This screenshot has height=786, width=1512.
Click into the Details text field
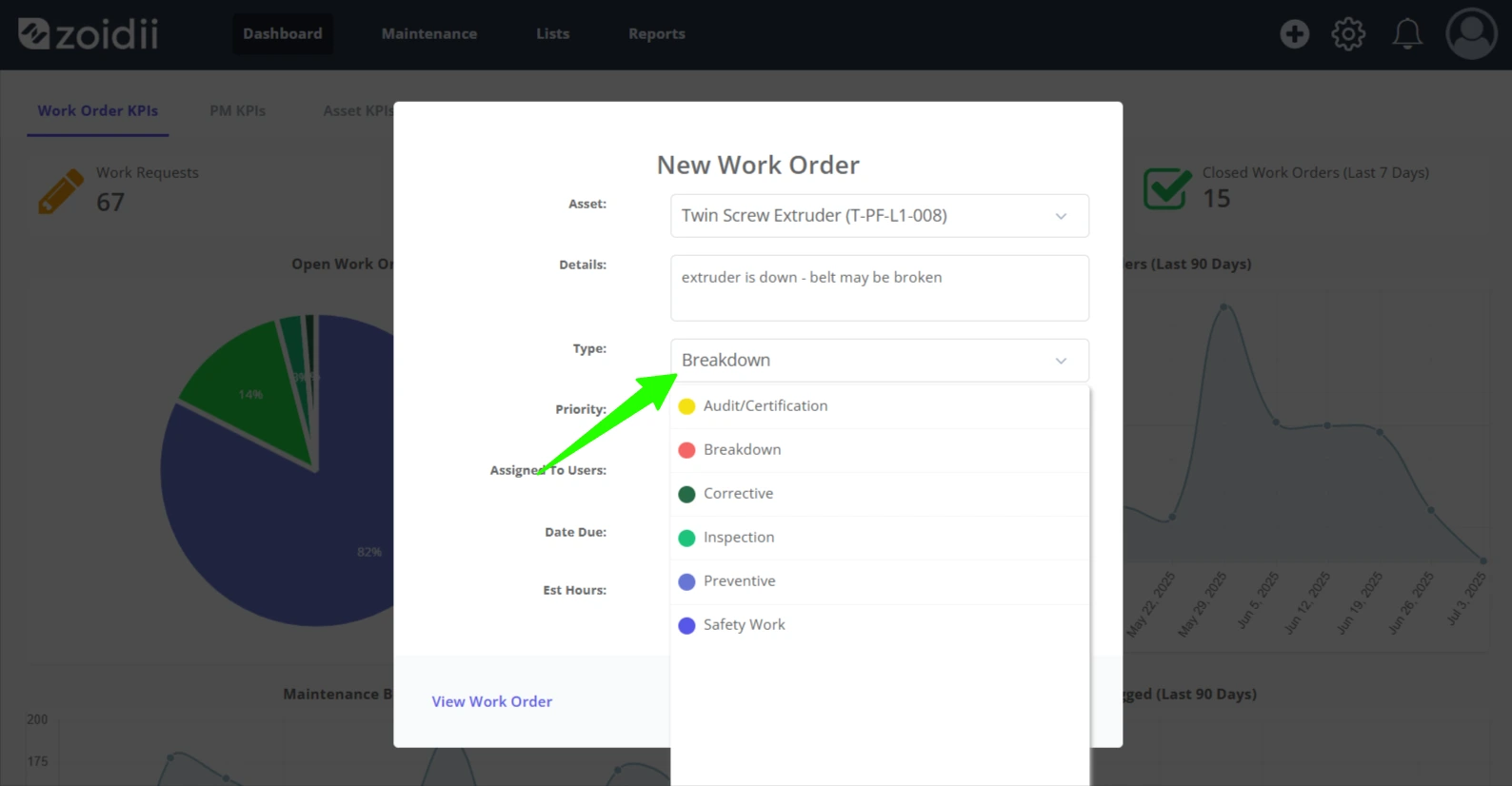click(x=880, y=287)
